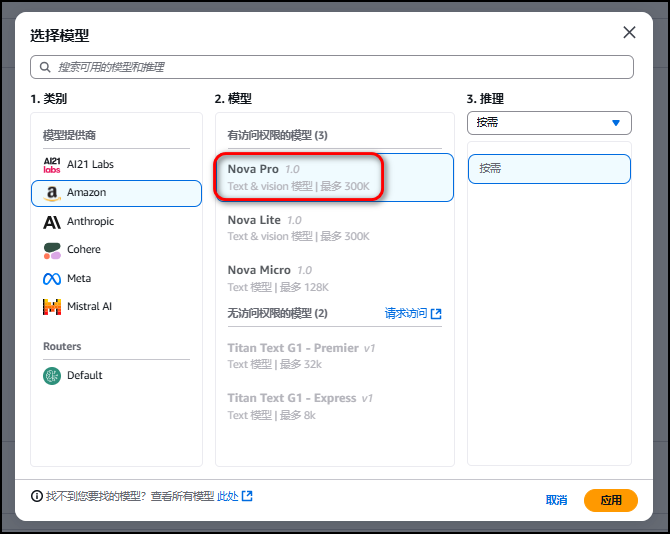Screen dimensions: 670x534
Task: Click the Default router icon
Action: pos(52,376)
